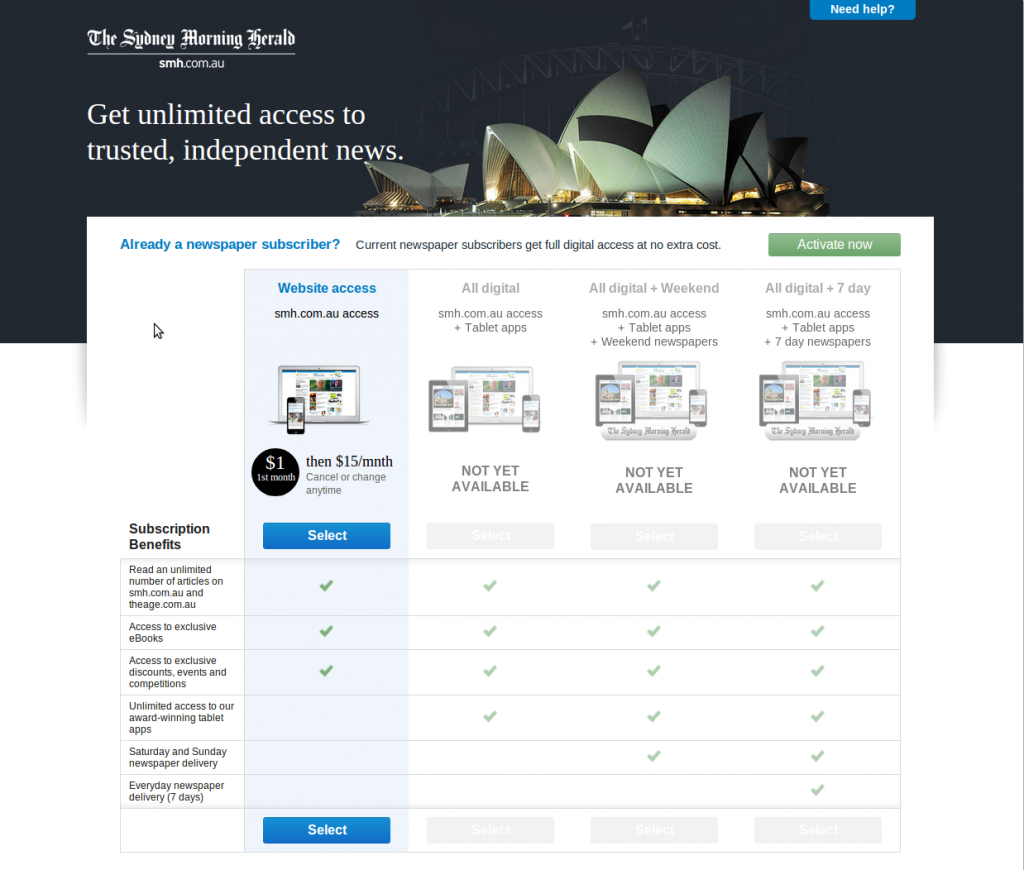Click 'Unlimited access to our award-winning tablet apps' label
This screenshot has height=870, width=1024.
click(181, 717)
